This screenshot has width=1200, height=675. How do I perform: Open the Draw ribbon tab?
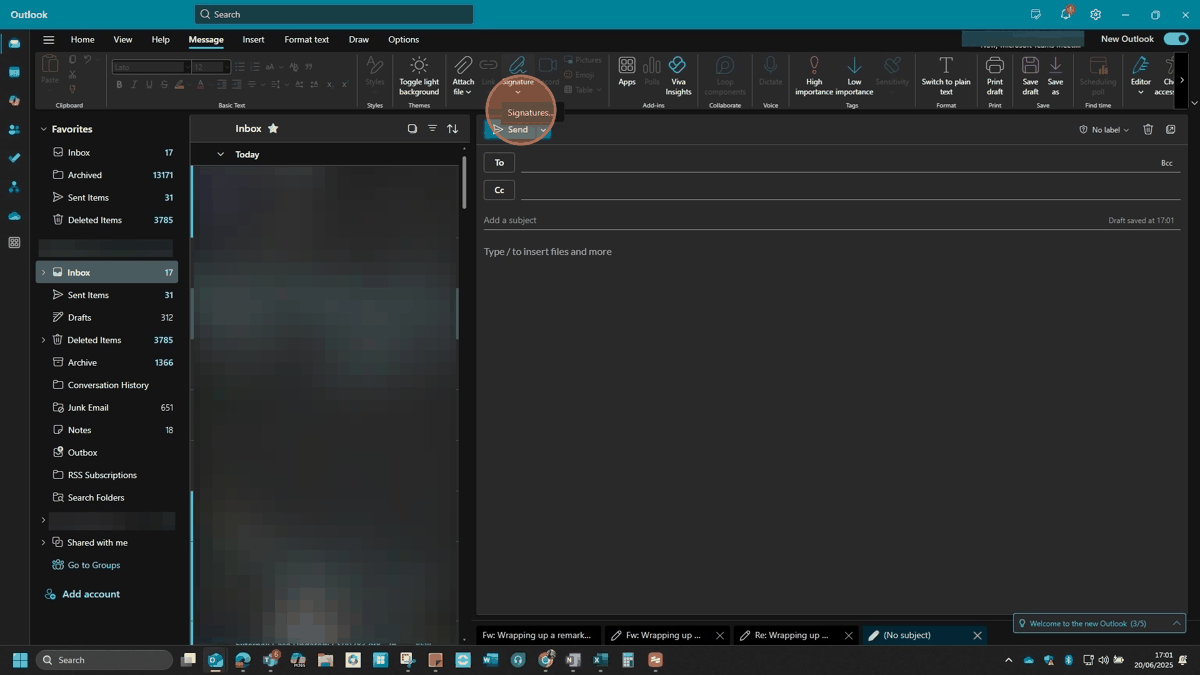359,40
